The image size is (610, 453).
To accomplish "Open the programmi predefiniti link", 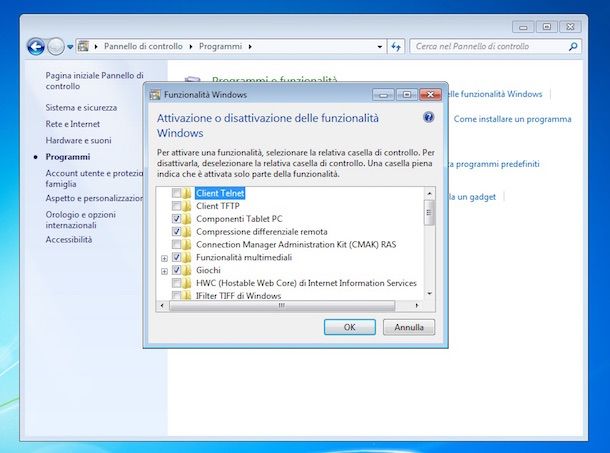I will point(494,164).
